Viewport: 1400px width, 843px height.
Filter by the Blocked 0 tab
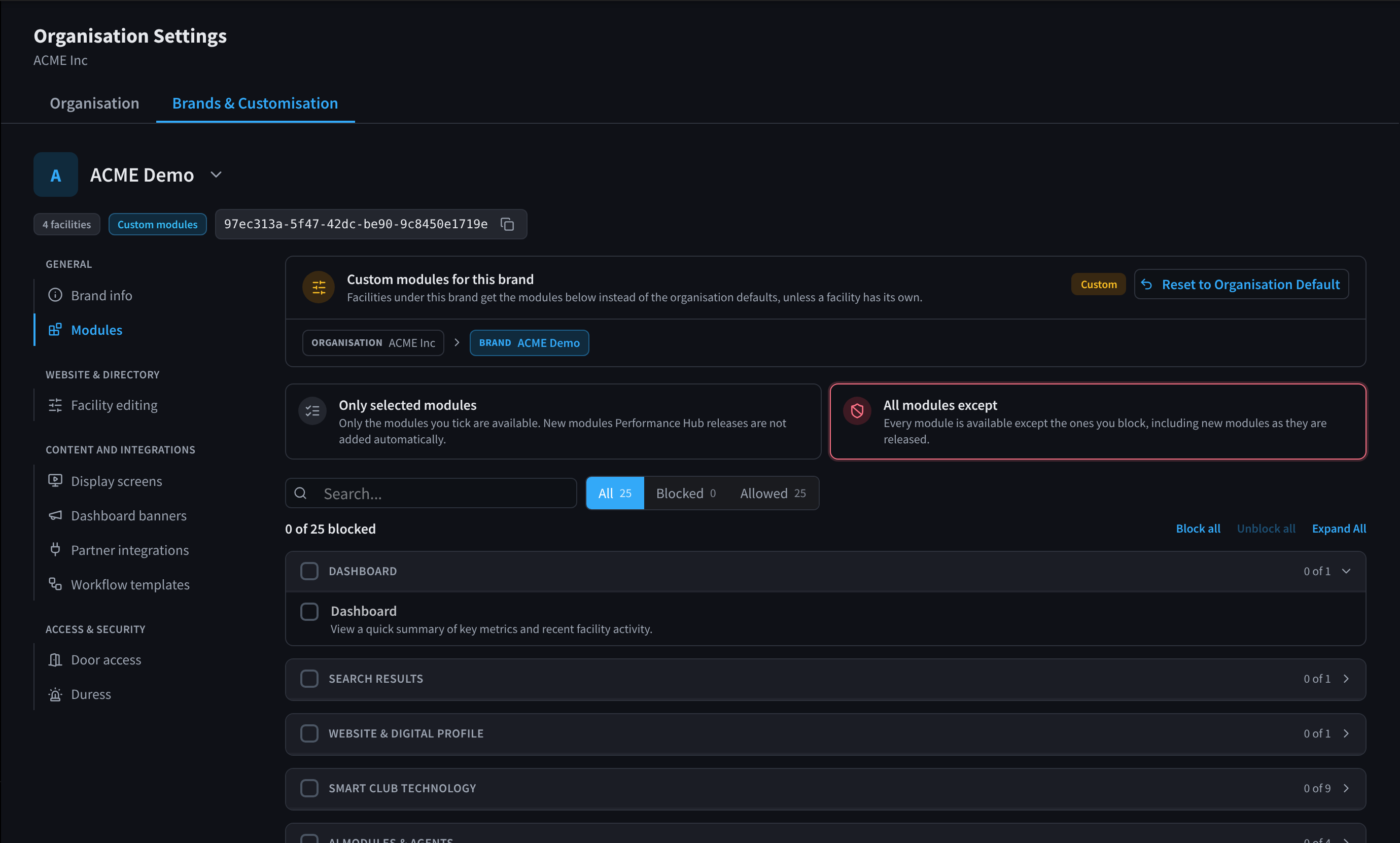[x=686, y=493]
